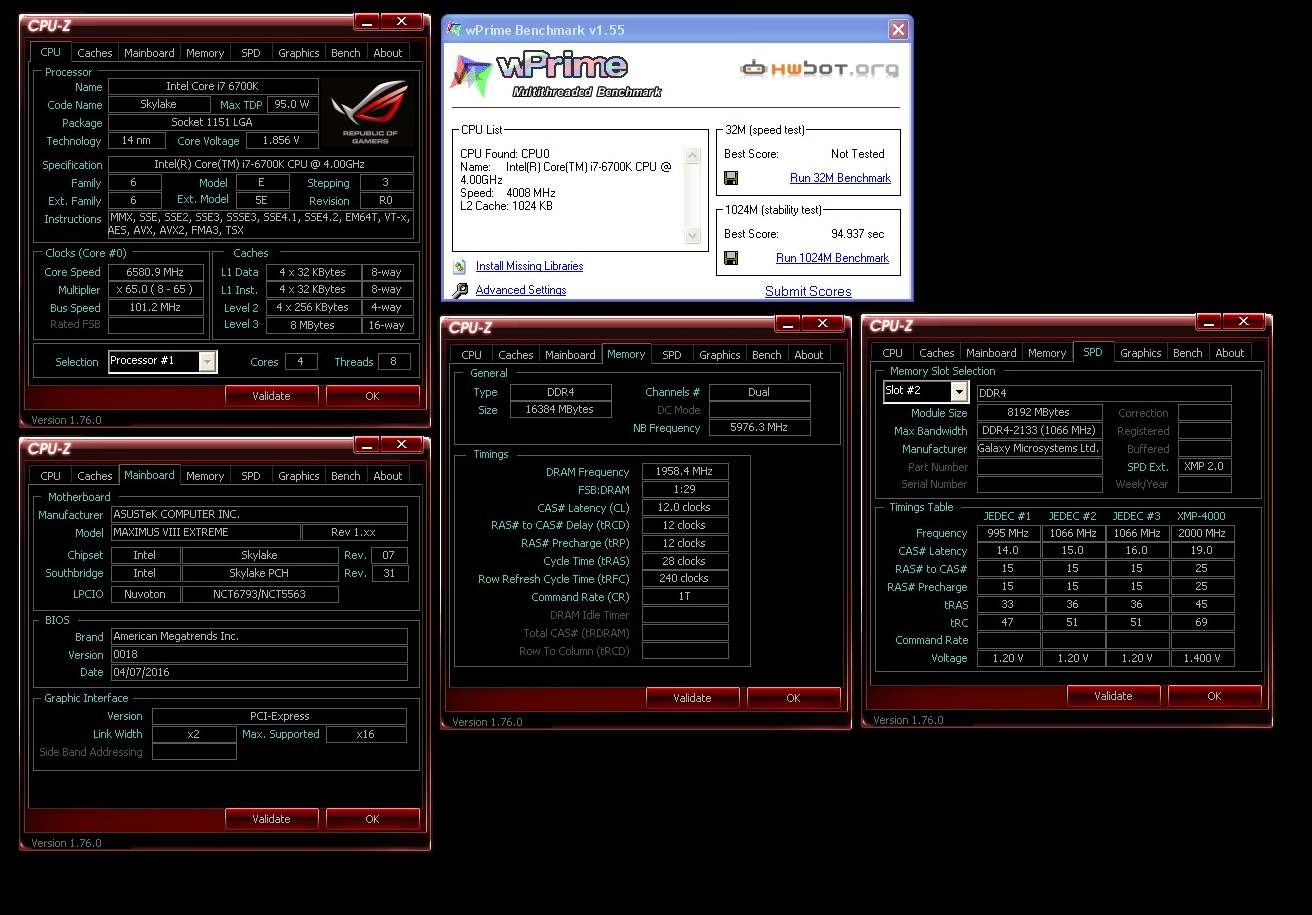The height and width of the screenshot is (915, 1312).
Task: Click the DRAM Frequency 1958.4 MHz value
Action: tap(685, 472)
